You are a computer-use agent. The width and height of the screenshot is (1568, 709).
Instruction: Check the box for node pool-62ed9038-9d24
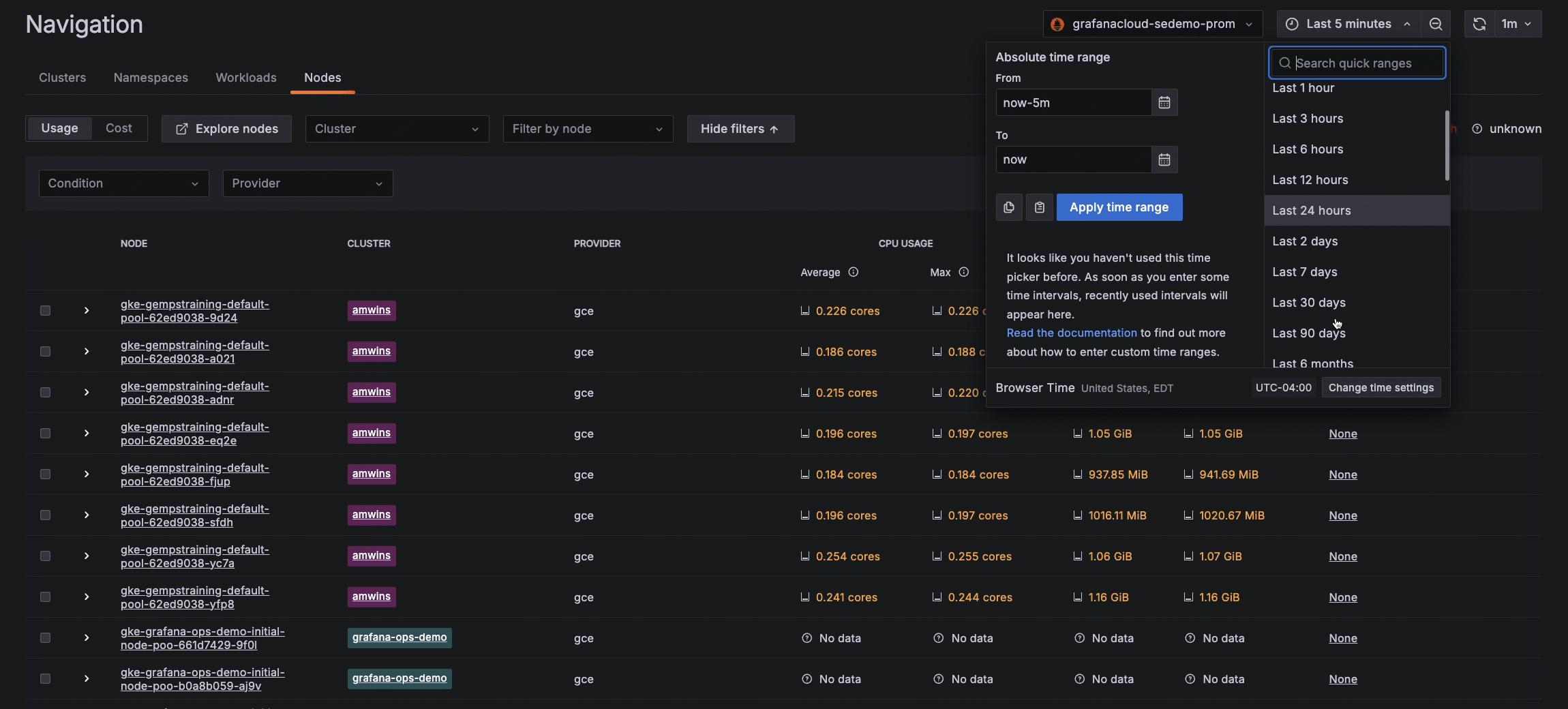point(45,311)
